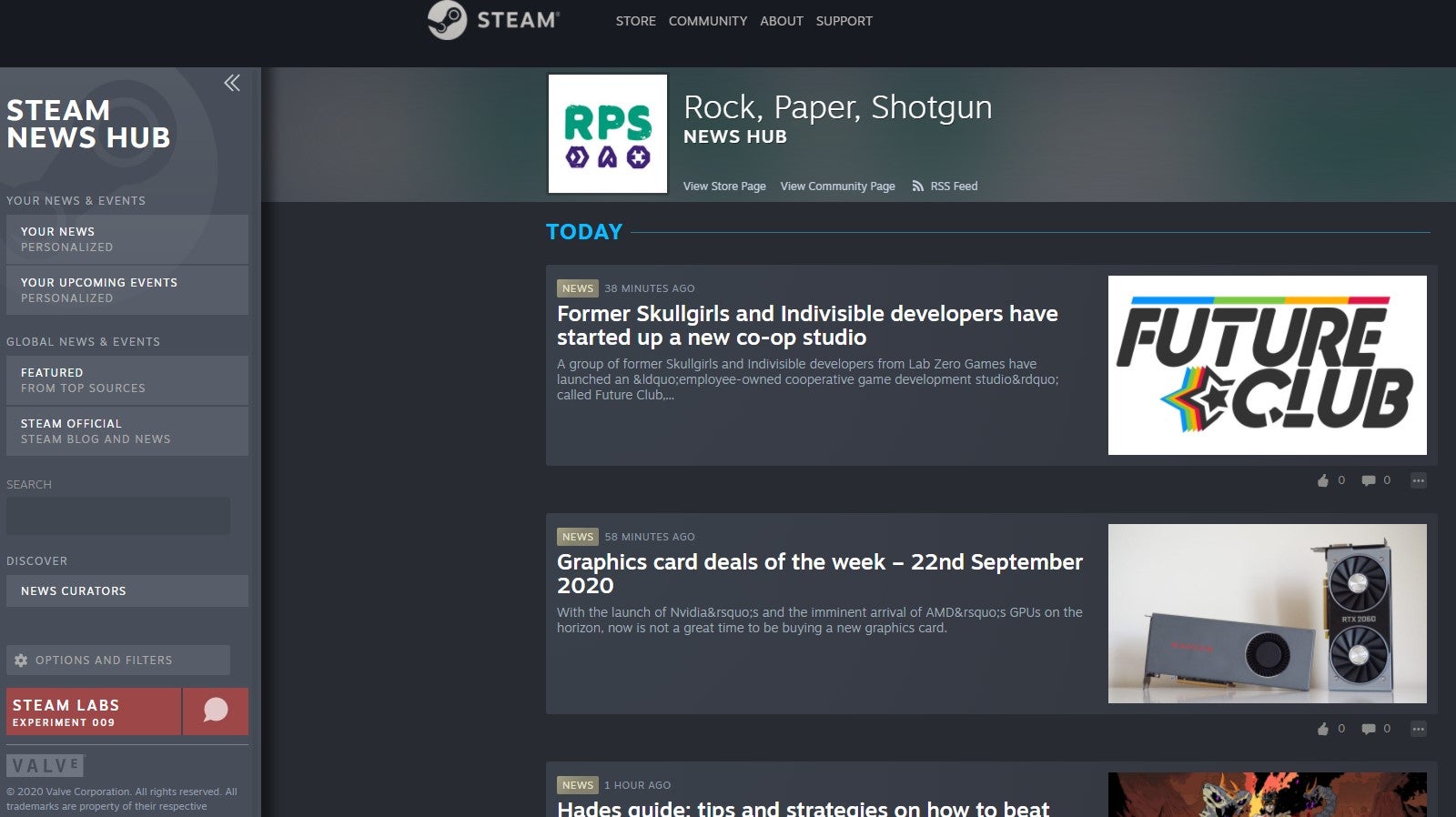Like the Graphics card deals article
1456x817 pixels.
(x=1322, y=729)
